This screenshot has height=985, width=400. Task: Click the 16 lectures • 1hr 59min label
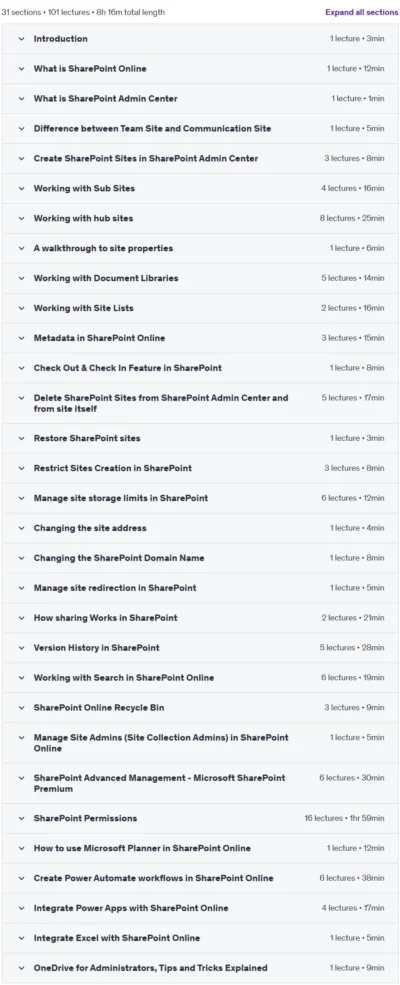[x=344, y=819]
